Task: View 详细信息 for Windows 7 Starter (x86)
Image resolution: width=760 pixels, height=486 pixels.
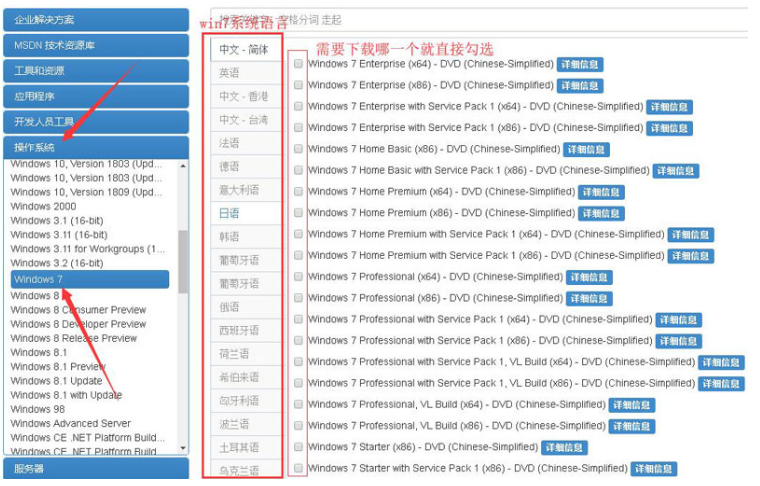Action: 564,448
